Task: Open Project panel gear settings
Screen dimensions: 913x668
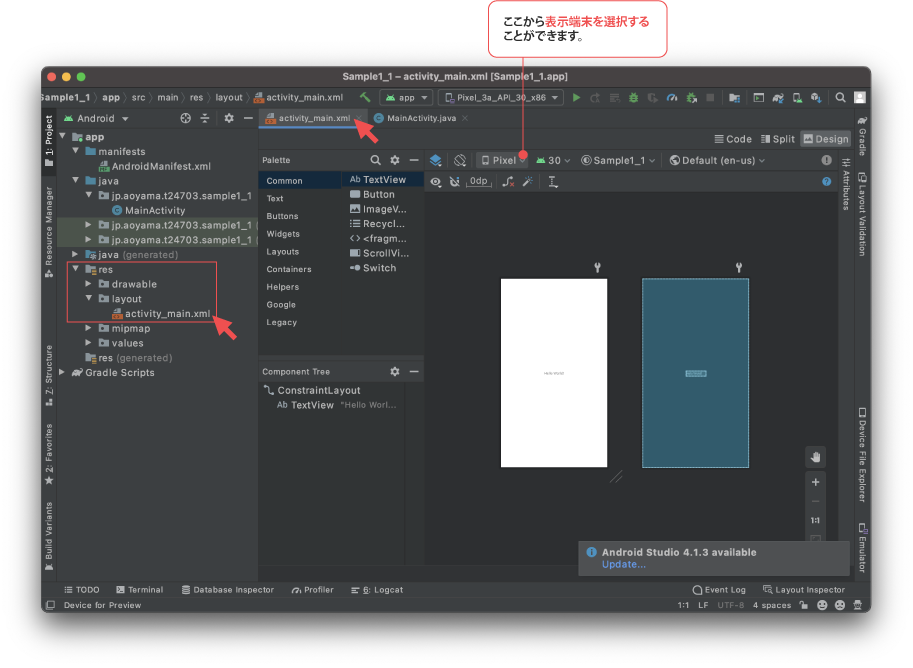Action: [x=229, y=118]
